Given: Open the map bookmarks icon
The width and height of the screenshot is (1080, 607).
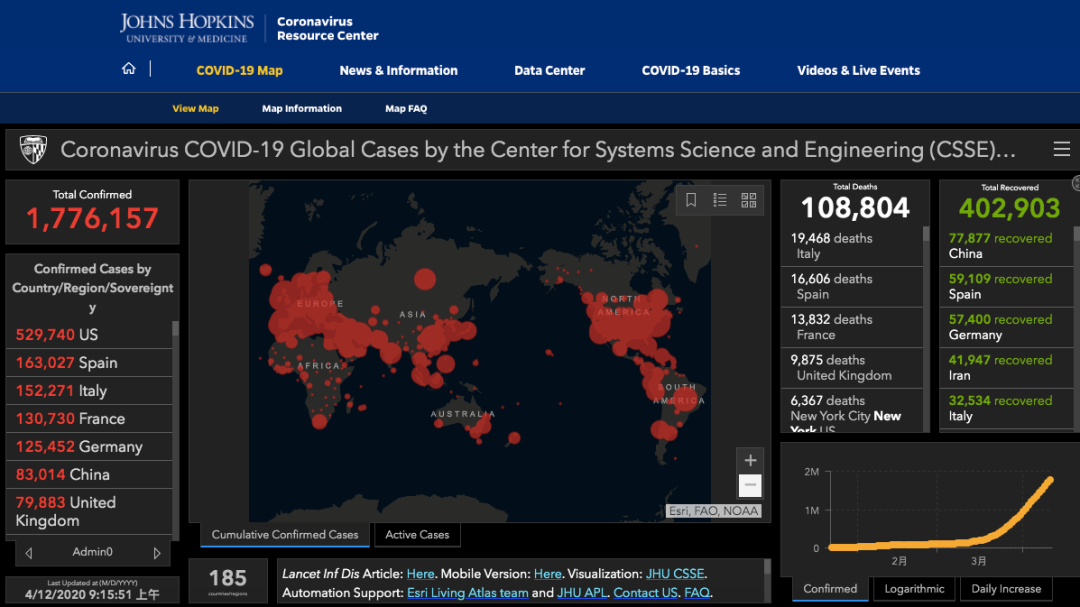Looking at the screenshot, I should tap(691, 200).
